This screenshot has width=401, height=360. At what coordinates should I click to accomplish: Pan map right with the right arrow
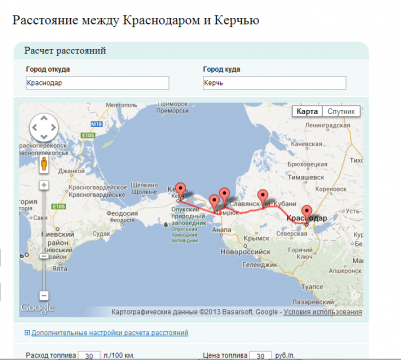point(53,127)
